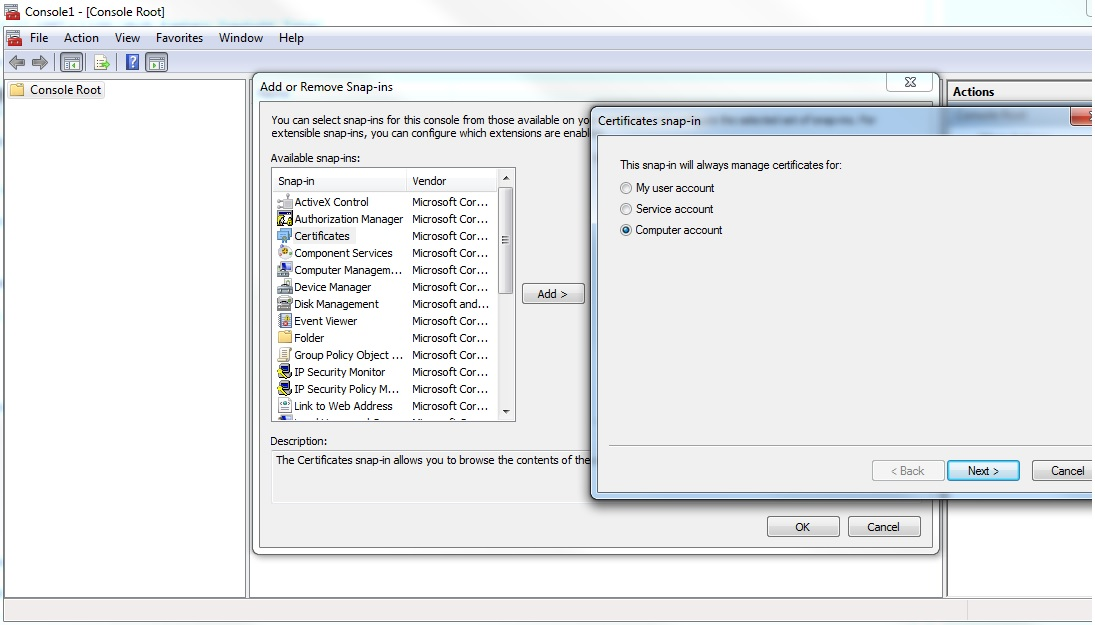Open the Help toolbar icon
Viewport: 1095px width, 625px height.
132,63
